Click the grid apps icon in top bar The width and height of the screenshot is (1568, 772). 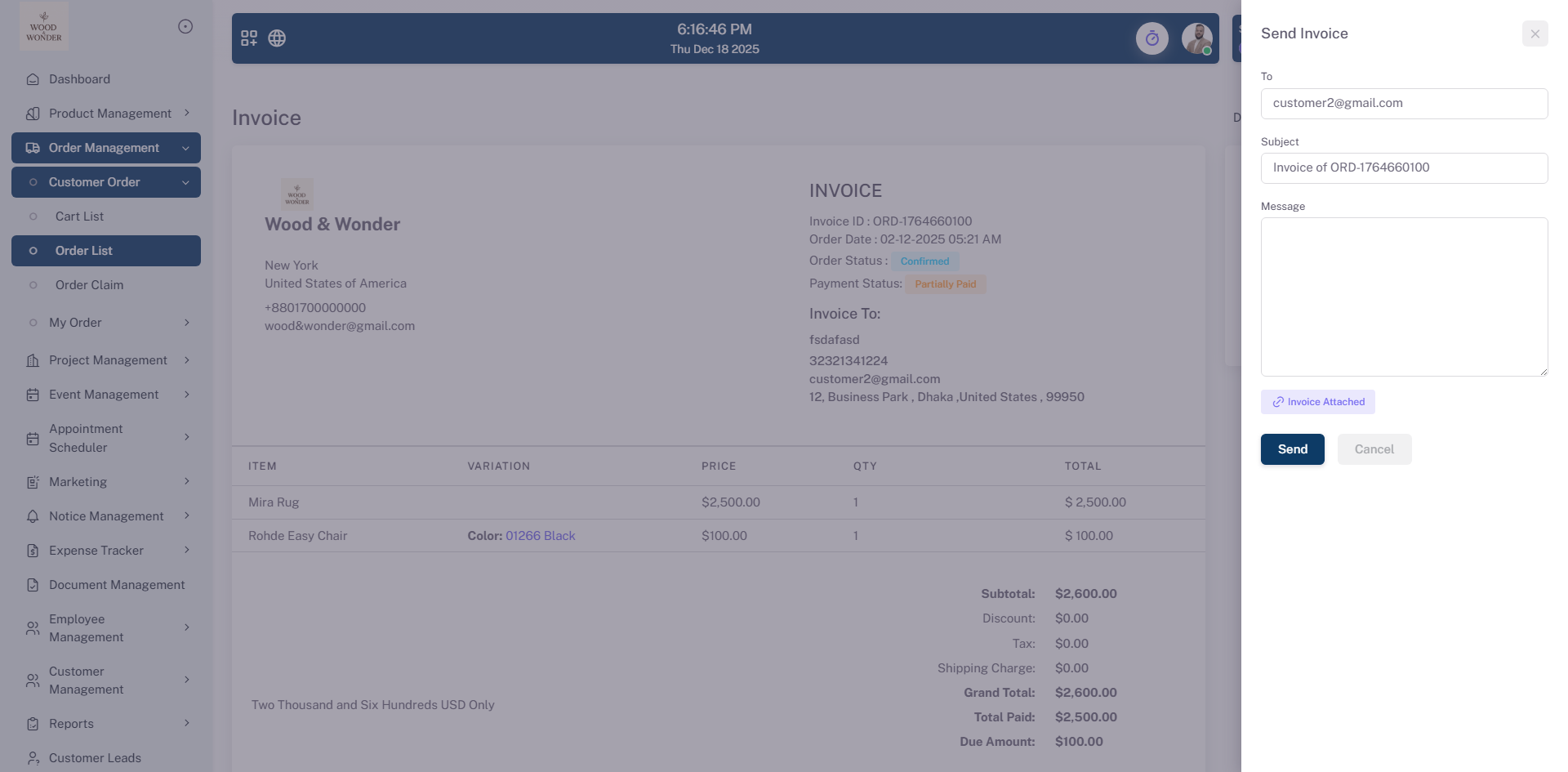tap(249, 38)
